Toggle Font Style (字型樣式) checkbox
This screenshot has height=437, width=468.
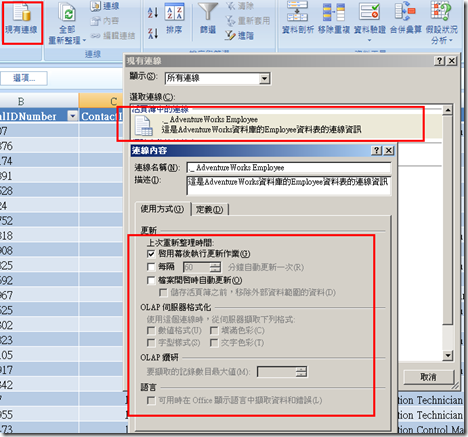[x=151, y=343]
